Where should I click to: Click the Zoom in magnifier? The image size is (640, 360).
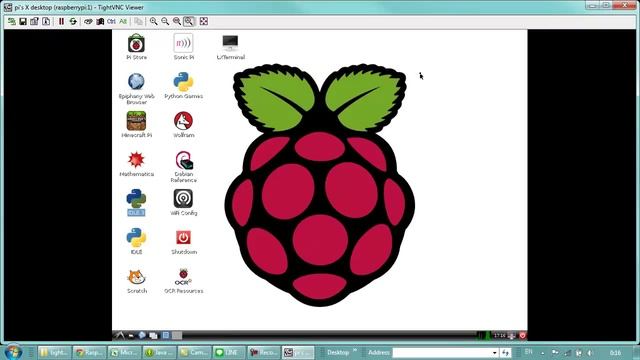click(153, 21)
